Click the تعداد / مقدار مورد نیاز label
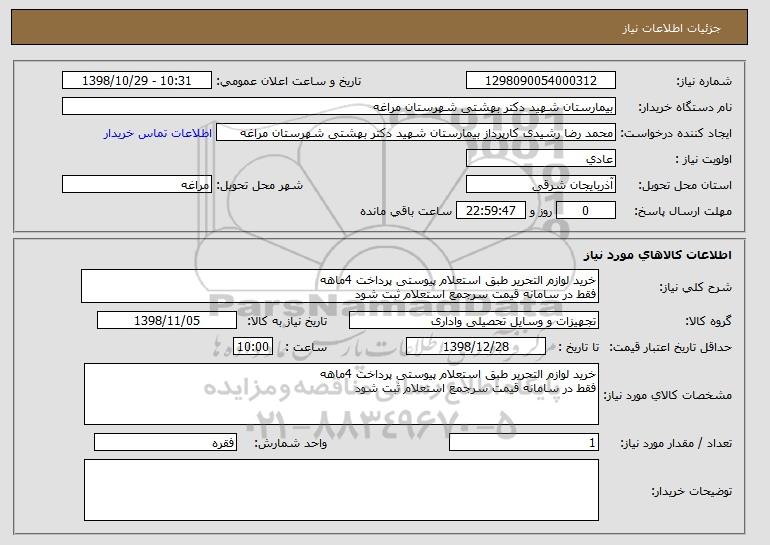The height and width of the screenshot is (545, 770). point(676,443)
